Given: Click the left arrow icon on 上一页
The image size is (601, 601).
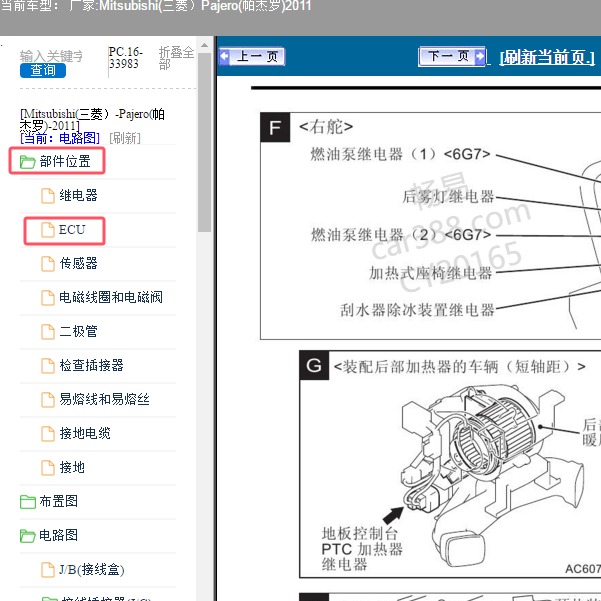Looking at the screenshot, I should [225, 57].
